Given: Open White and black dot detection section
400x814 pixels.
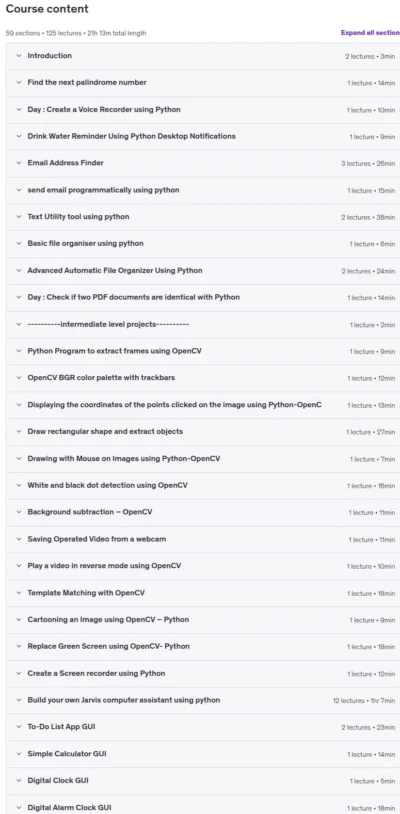Looking at the screenshot, I should click(203, 485).
